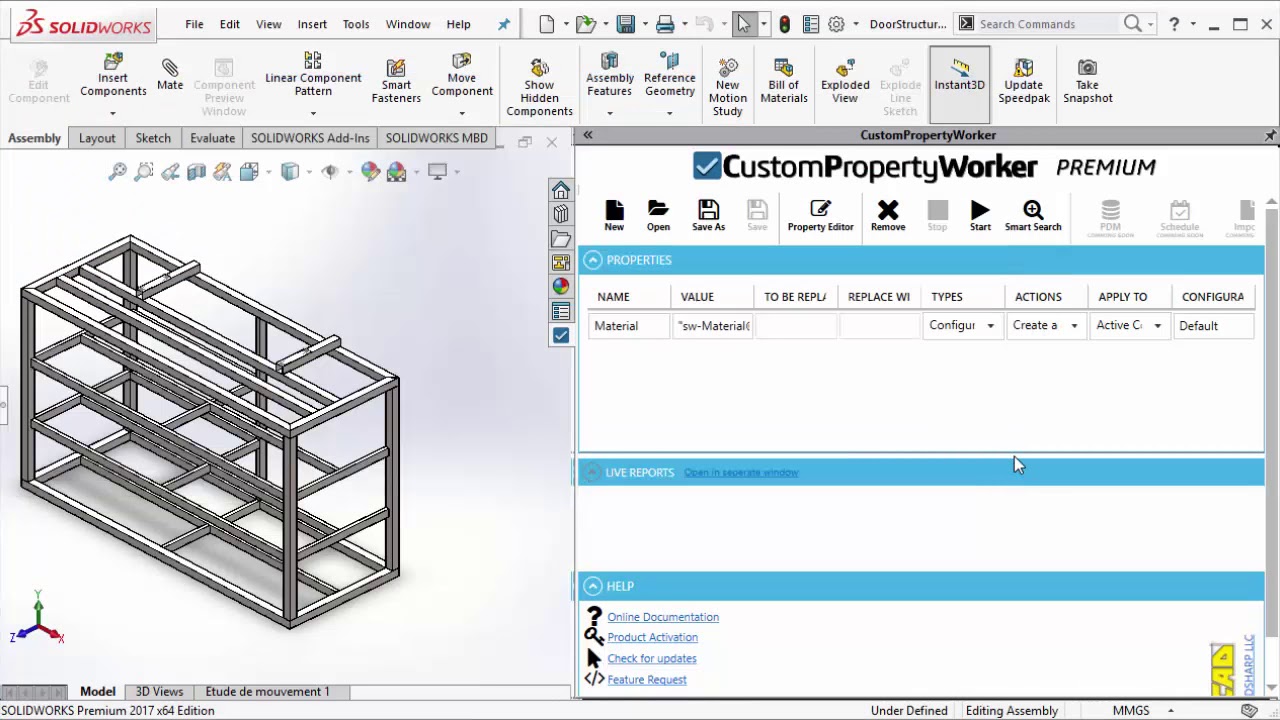Start a New Motion Study

click(727, 87)
